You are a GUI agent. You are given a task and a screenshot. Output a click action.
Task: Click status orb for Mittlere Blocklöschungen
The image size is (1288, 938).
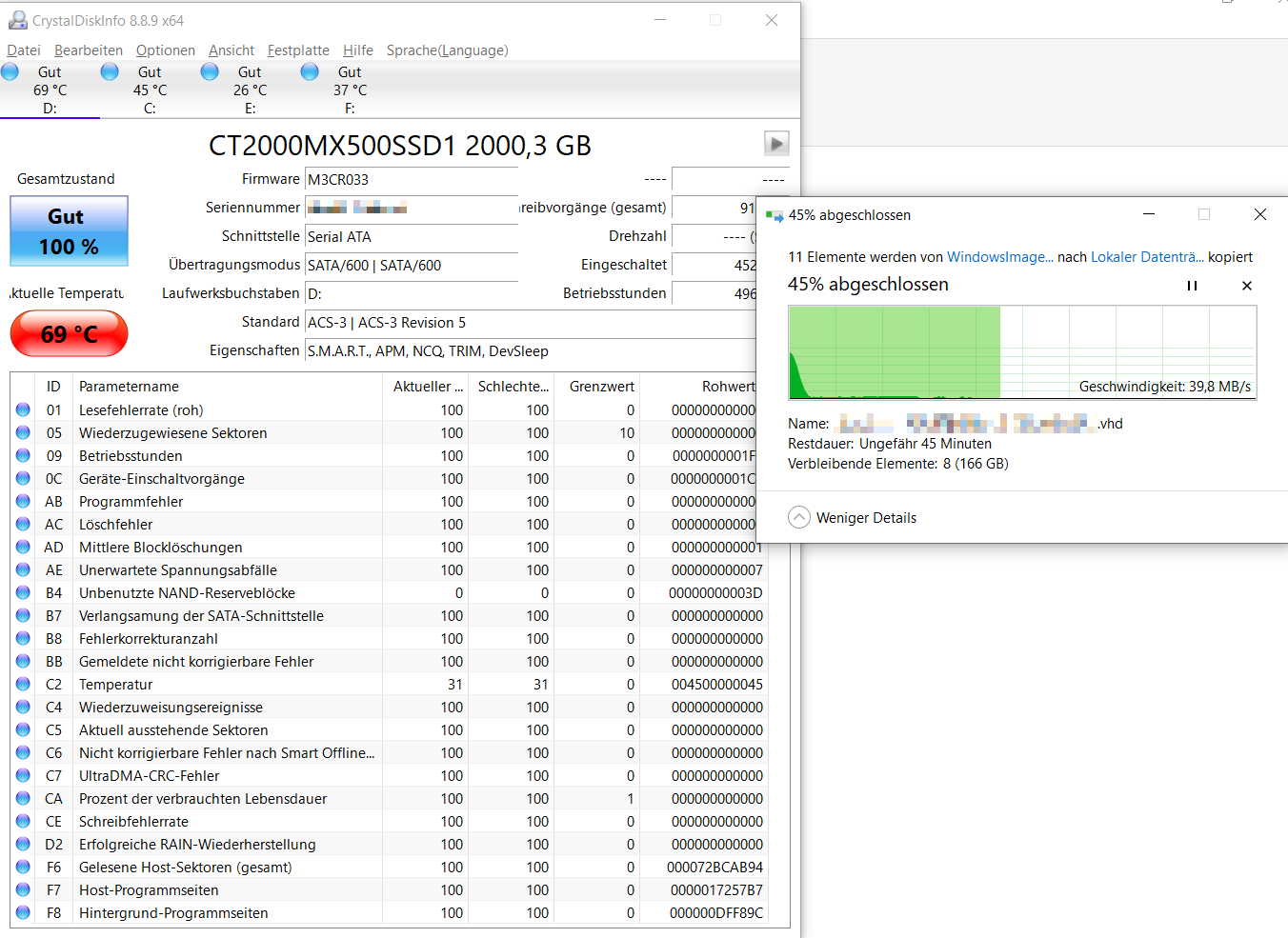pos(23,547)
